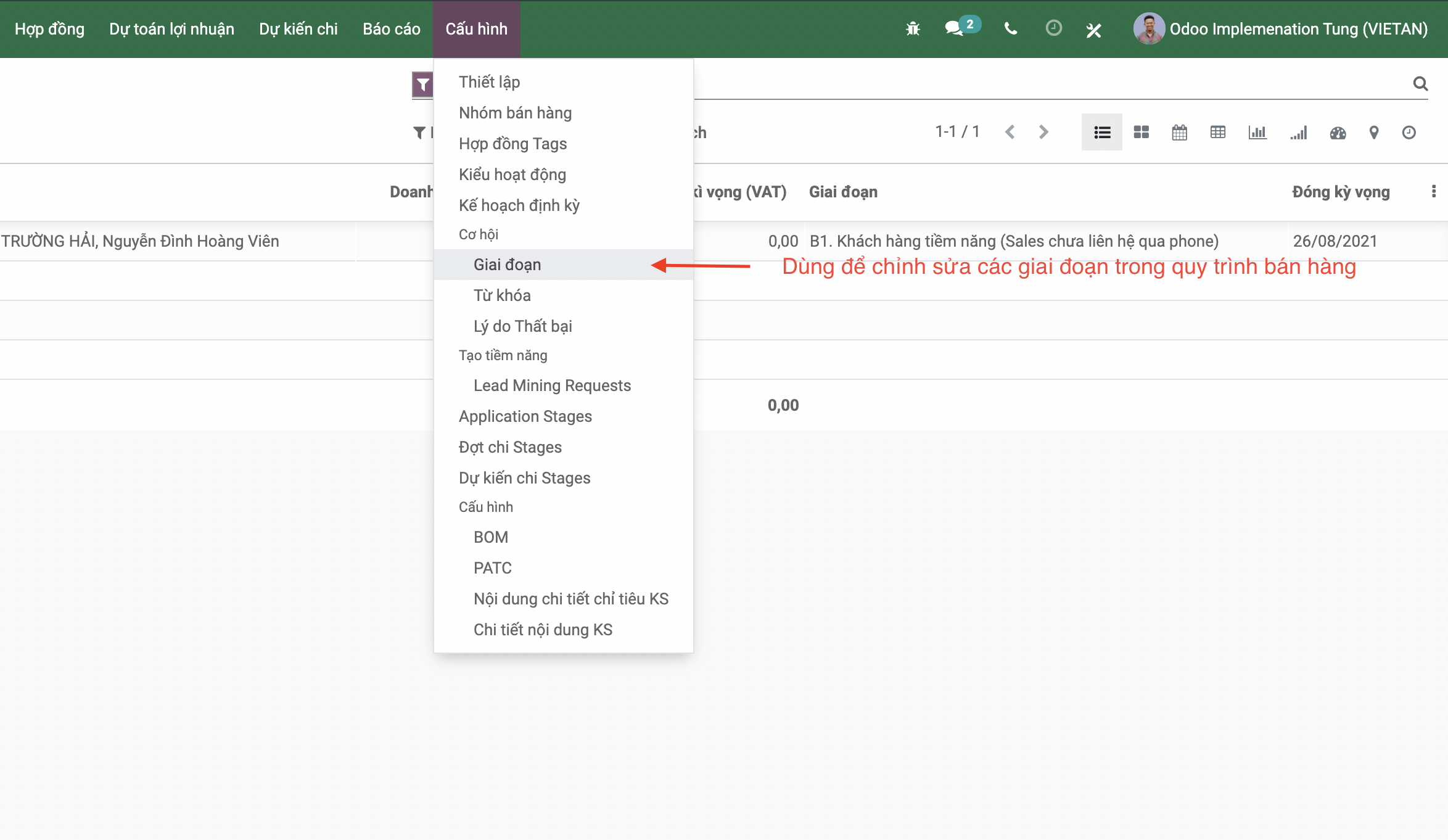Viewport: 1448px width, 840px height.
Task: Sort by Giai đoạn column header
Action: click(x=843, y=192)
